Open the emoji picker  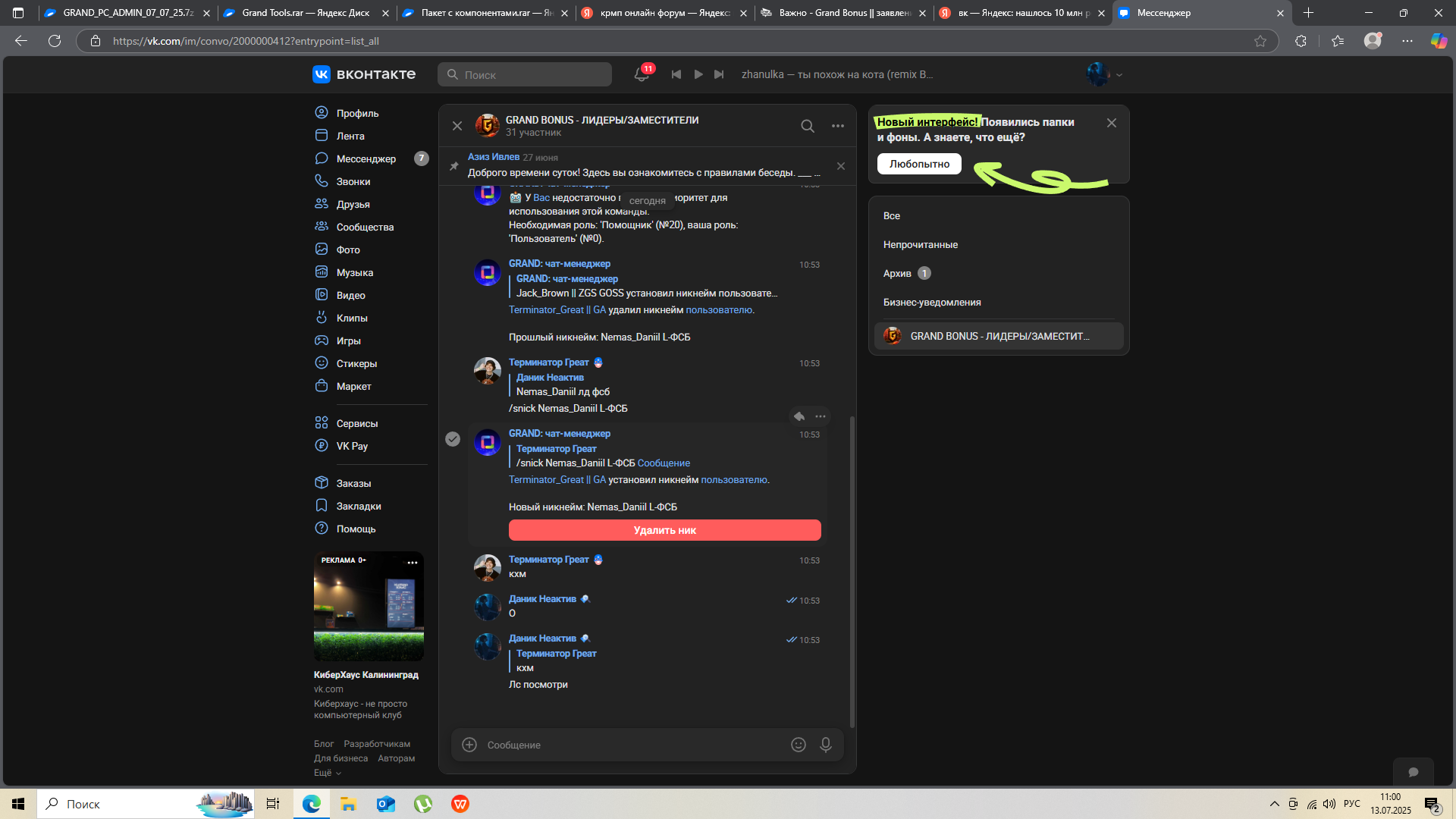click(x=799, y=745)
